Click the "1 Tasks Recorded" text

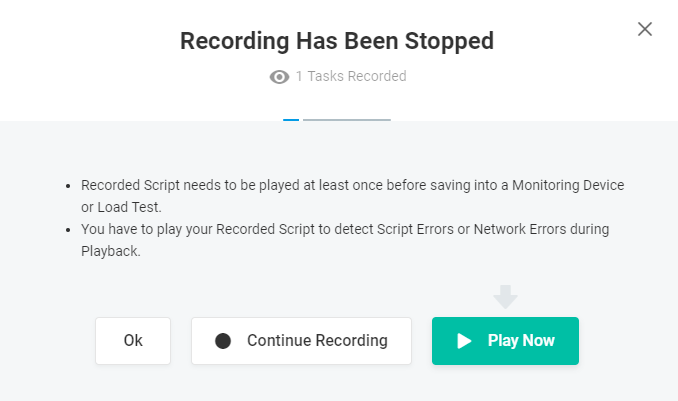click(x=351, y=76)
